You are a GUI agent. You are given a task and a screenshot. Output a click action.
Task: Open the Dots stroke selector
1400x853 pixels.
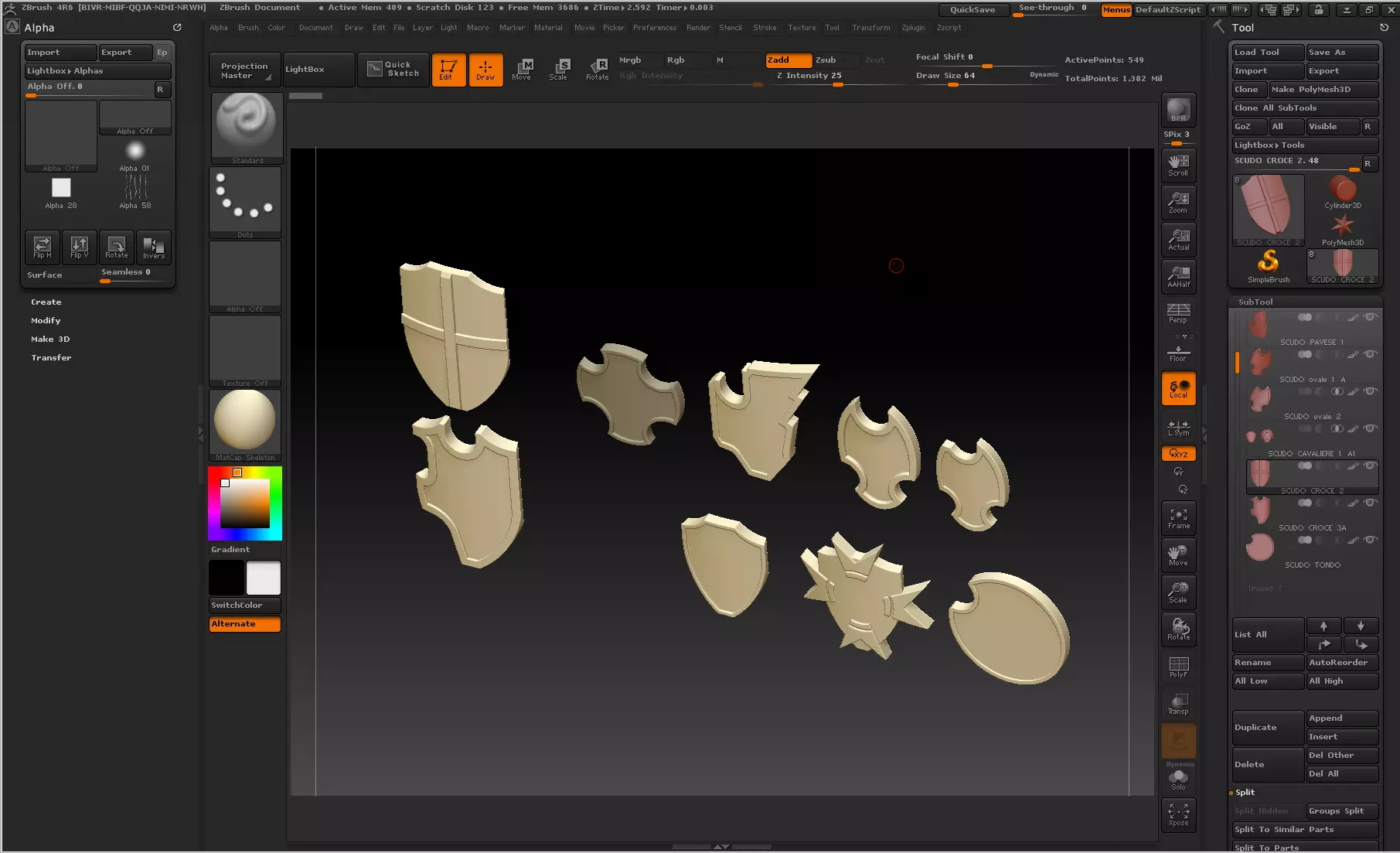pos(245,203)
